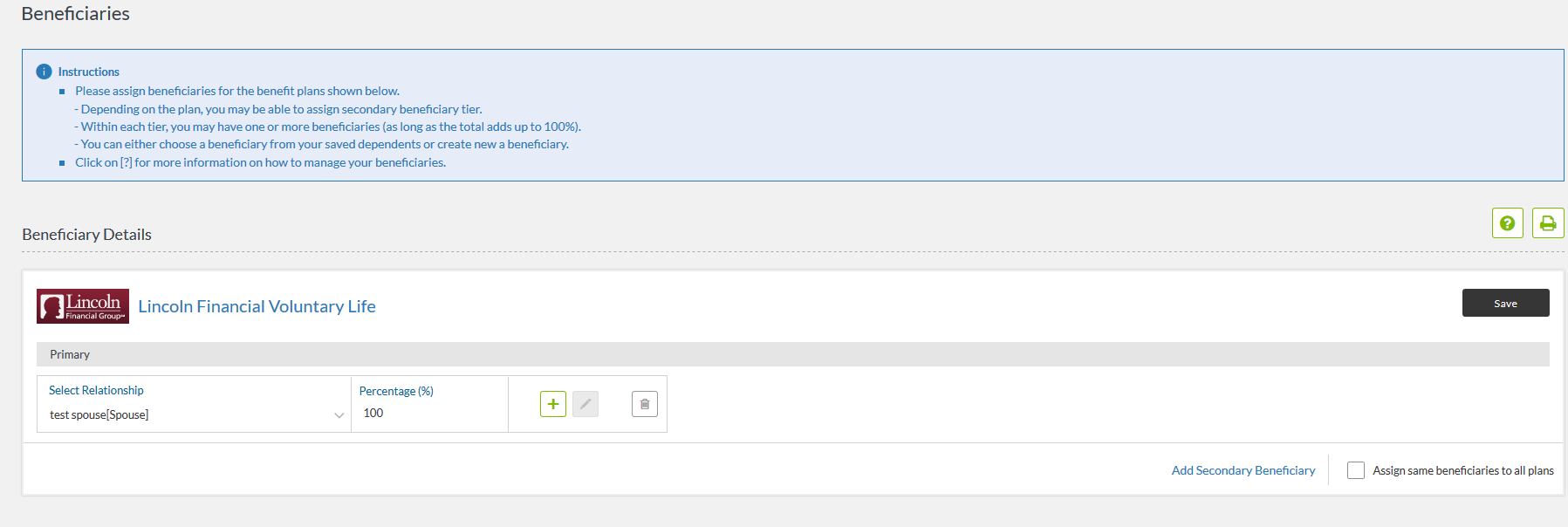
Task: Enable assign same beneficiaries checkbox
Action: pyautogui.click(x=1356, y=470)
